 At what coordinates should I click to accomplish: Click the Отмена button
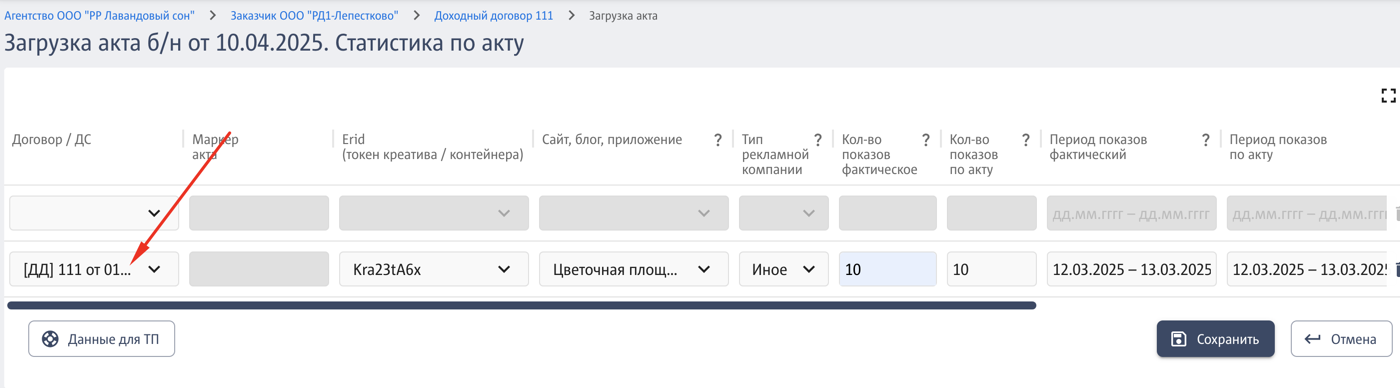[1341, 339]
